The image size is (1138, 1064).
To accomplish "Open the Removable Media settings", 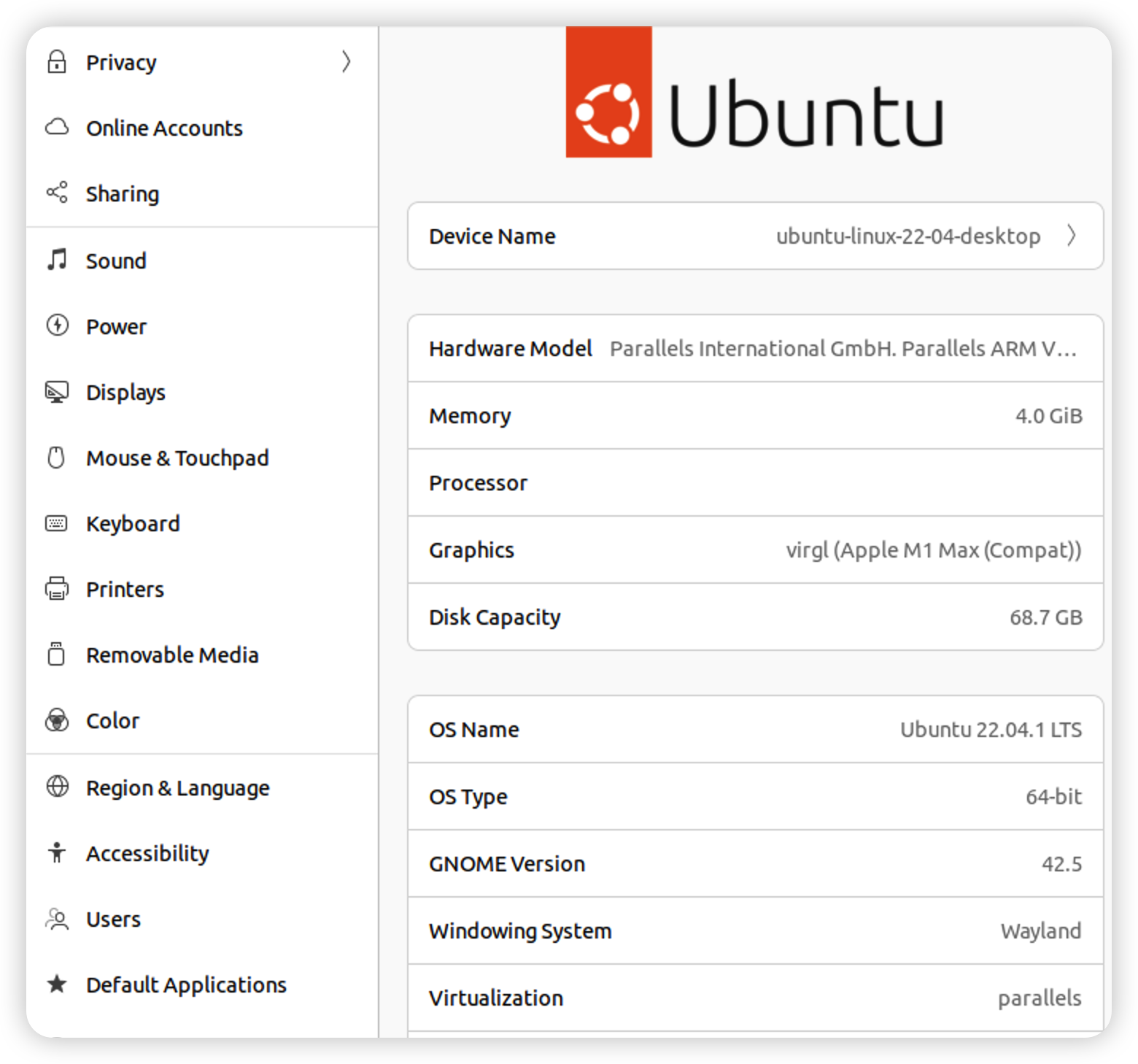I will click(x=172, y=655).
